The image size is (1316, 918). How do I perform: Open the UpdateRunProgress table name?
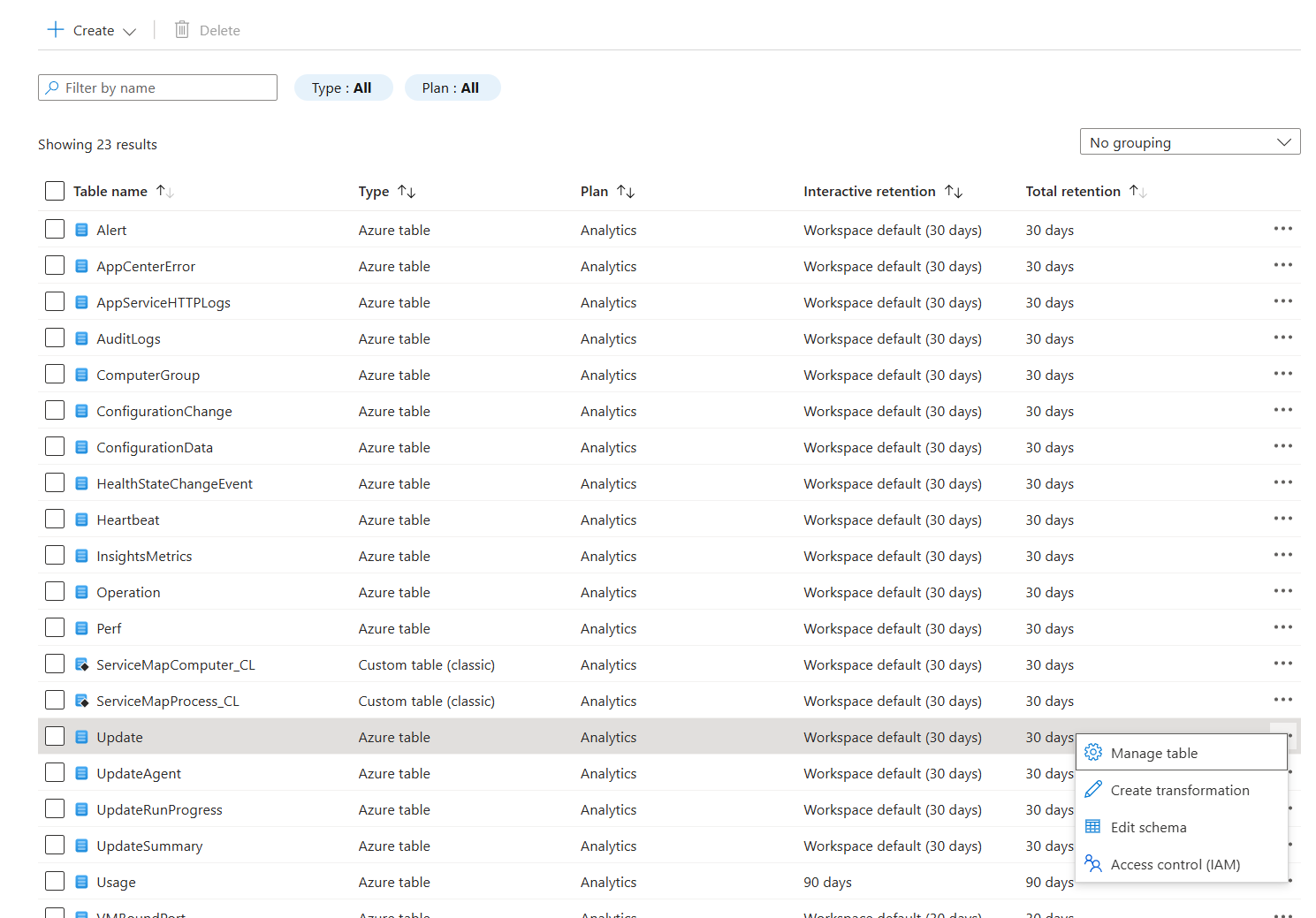pyautogui.click(x=159, y=809)
